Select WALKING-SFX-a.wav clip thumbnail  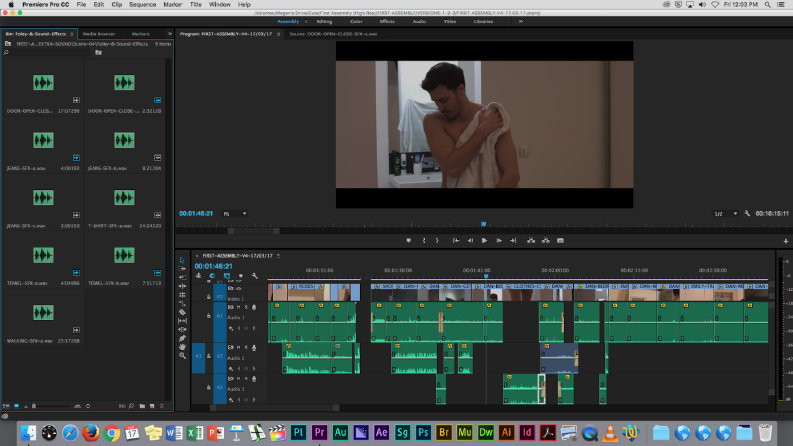(x=43, y=313)
